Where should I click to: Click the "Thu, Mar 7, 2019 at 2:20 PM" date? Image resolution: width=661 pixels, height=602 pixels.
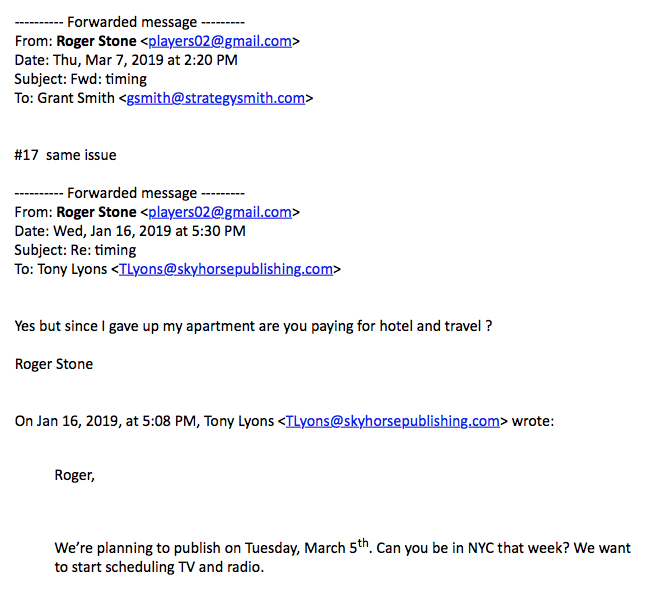point(145,60)
